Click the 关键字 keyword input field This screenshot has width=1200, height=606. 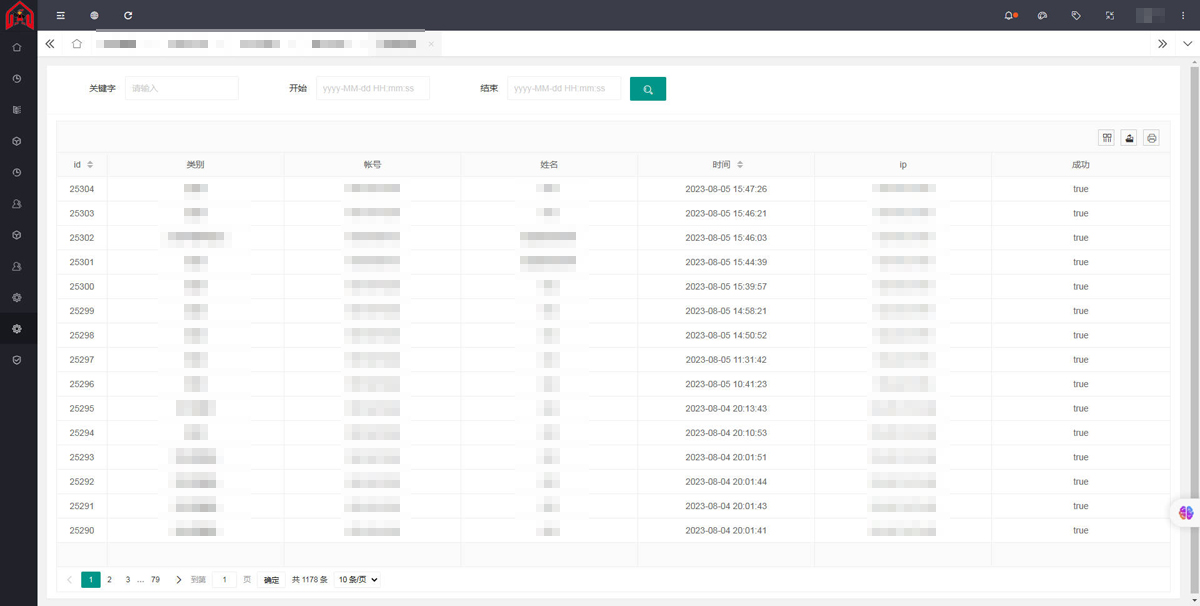[182, 89]
